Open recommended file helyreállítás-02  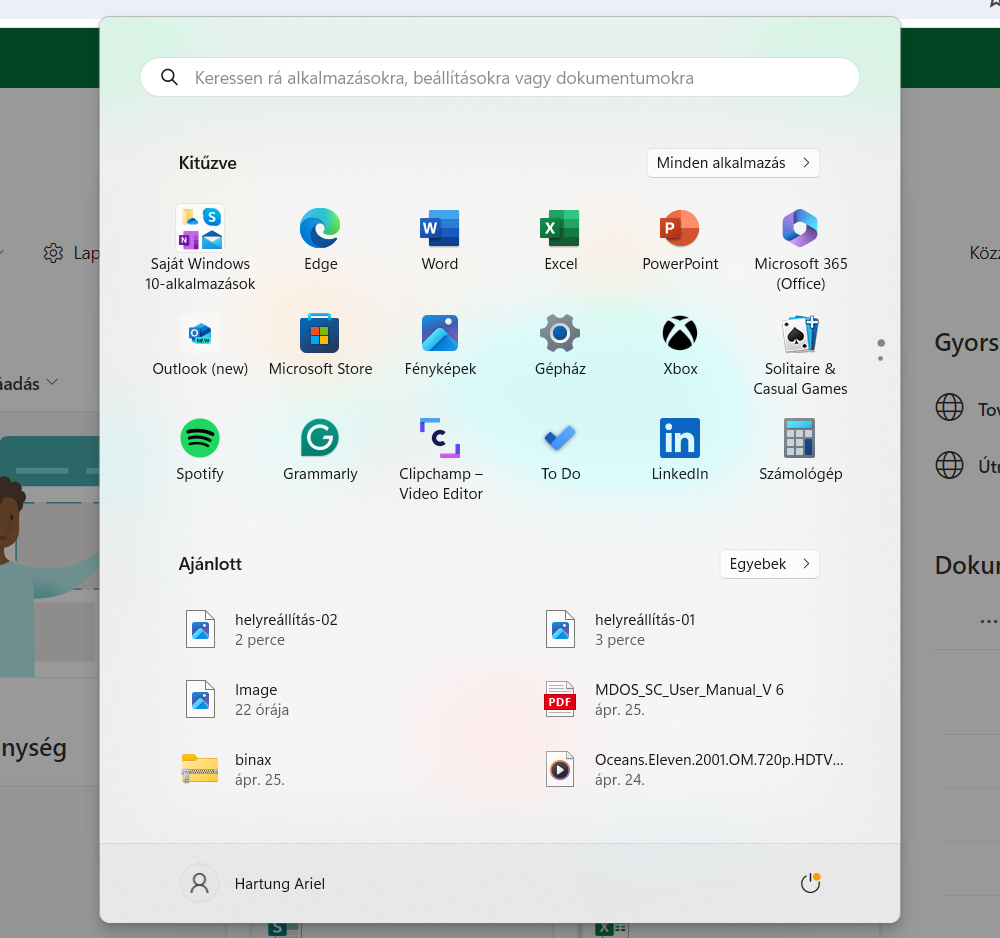point(285,629)
